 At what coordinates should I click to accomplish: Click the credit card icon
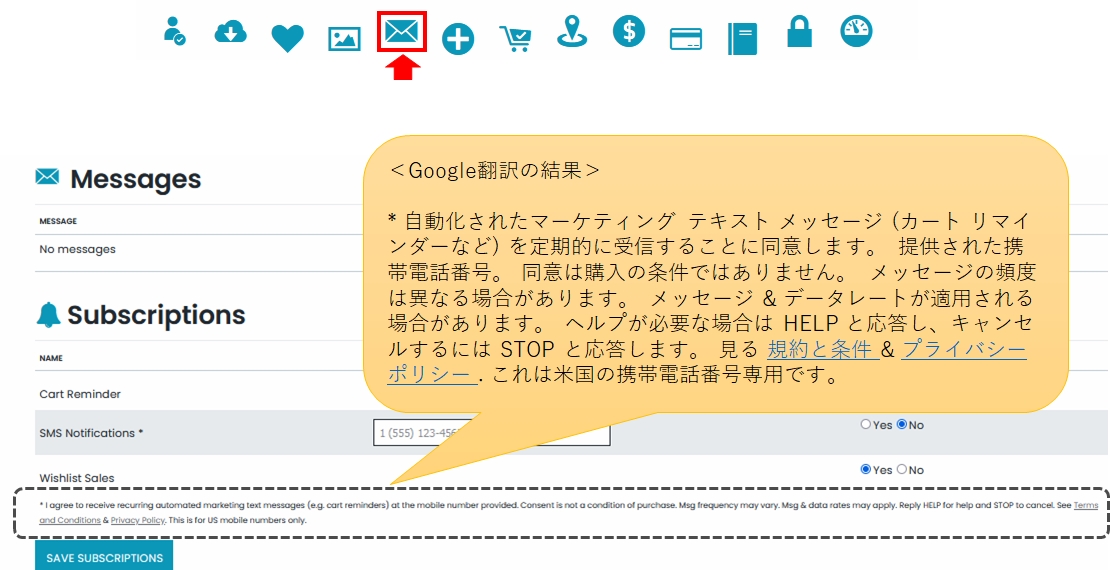(x=686, y=39)
